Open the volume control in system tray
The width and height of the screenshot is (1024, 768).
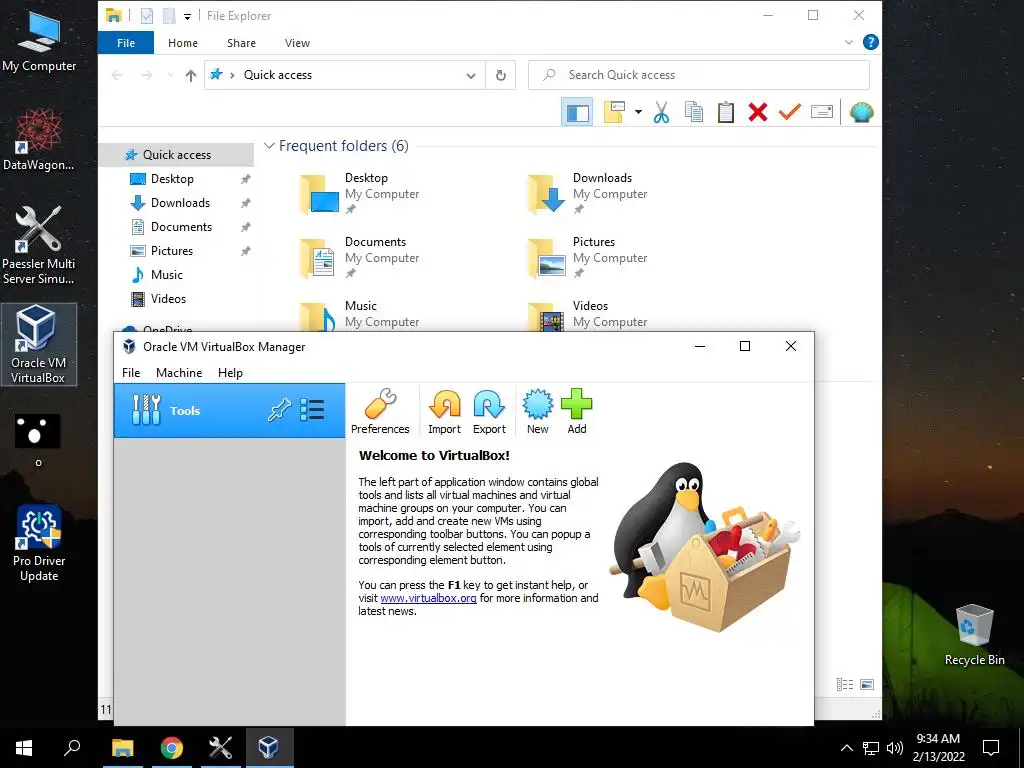(x=895, y=748)
